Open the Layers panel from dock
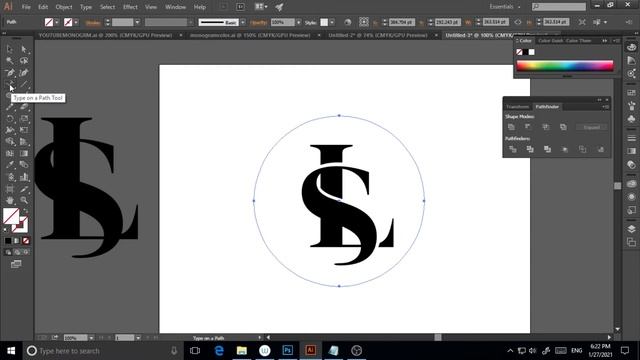This screenshot has height=360, width=640. [x=631, y=229]
